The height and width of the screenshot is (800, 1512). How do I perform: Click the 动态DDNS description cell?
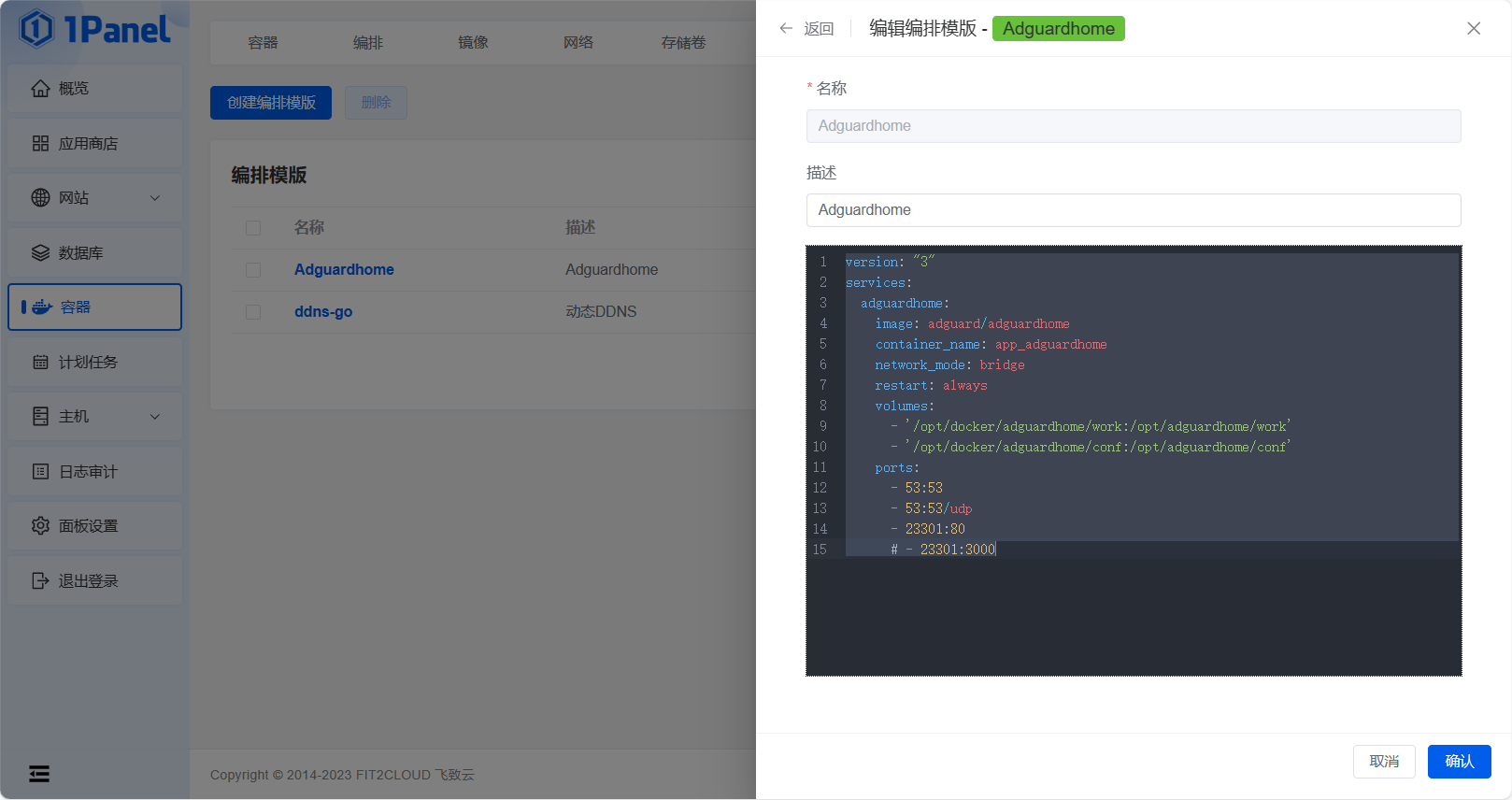point(601,312)
